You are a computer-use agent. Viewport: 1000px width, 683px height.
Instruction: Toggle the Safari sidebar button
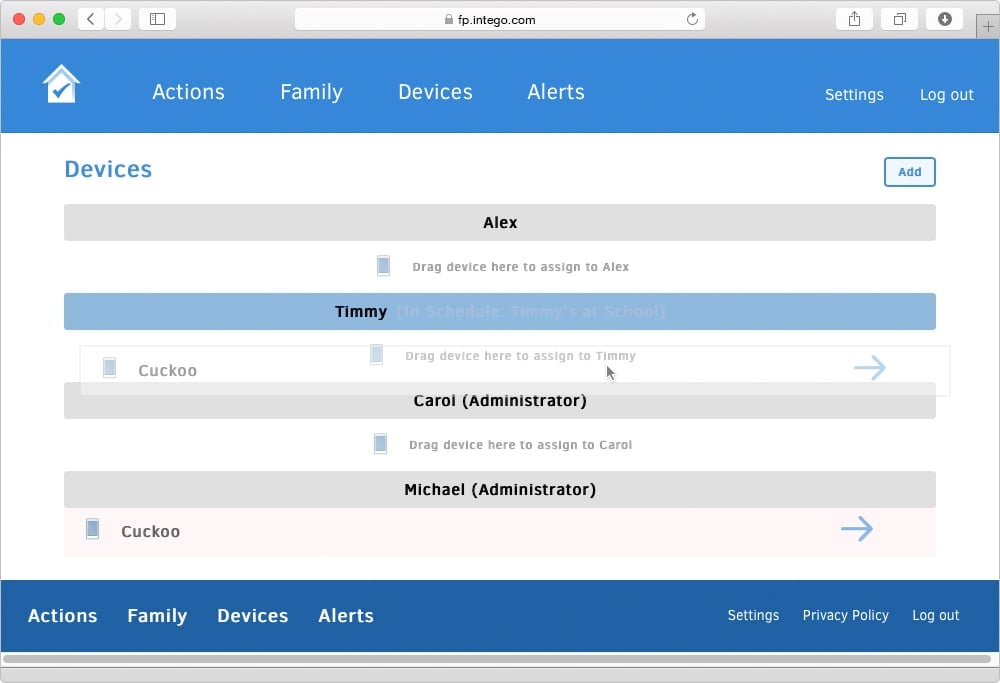[x=157, y=19]
